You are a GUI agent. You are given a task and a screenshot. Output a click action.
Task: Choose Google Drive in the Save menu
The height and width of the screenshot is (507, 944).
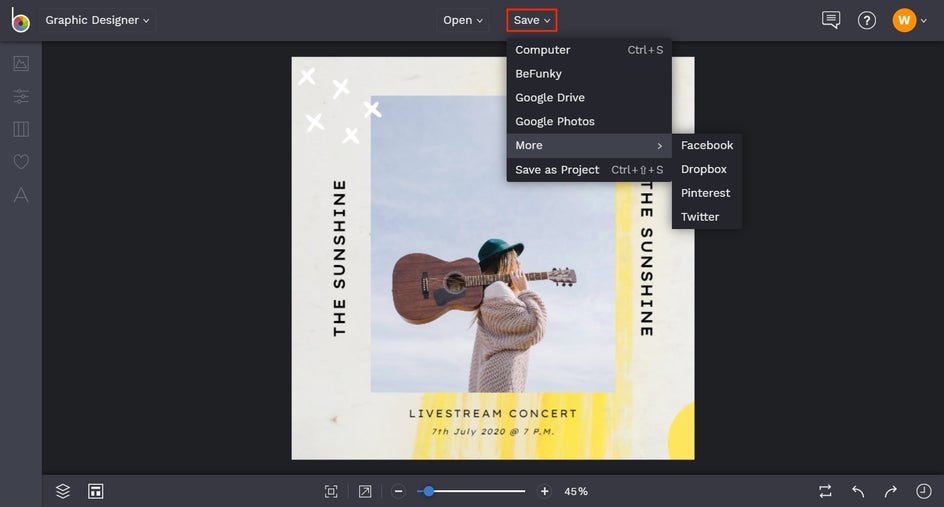589,98
